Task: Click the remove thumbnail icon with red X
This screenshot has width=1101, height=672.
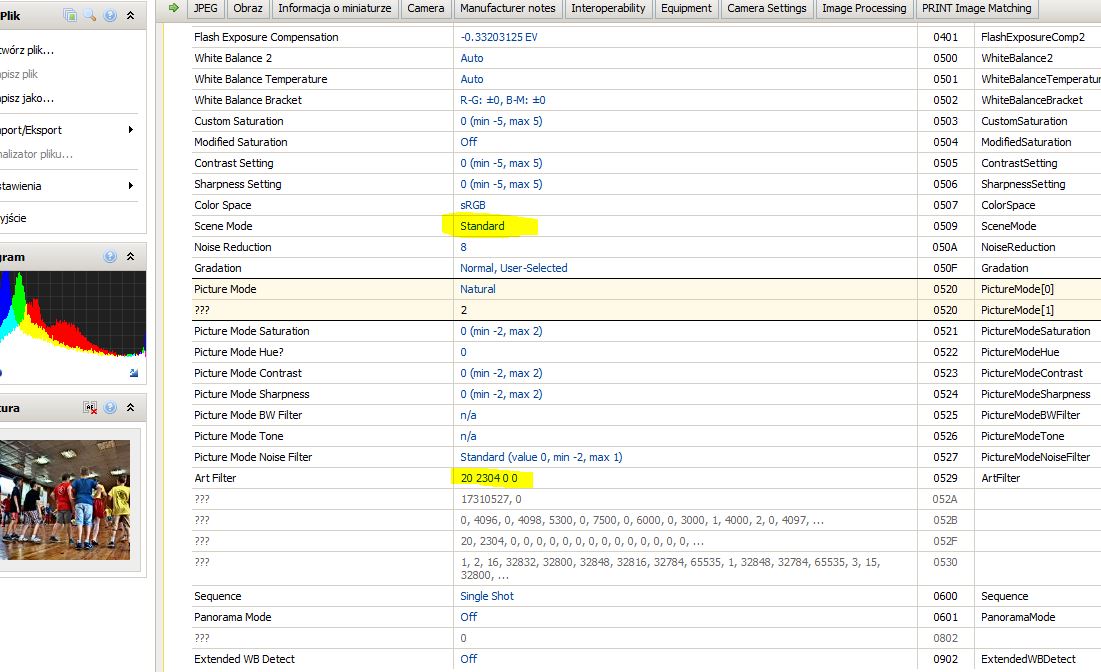Action: point(90,408)
